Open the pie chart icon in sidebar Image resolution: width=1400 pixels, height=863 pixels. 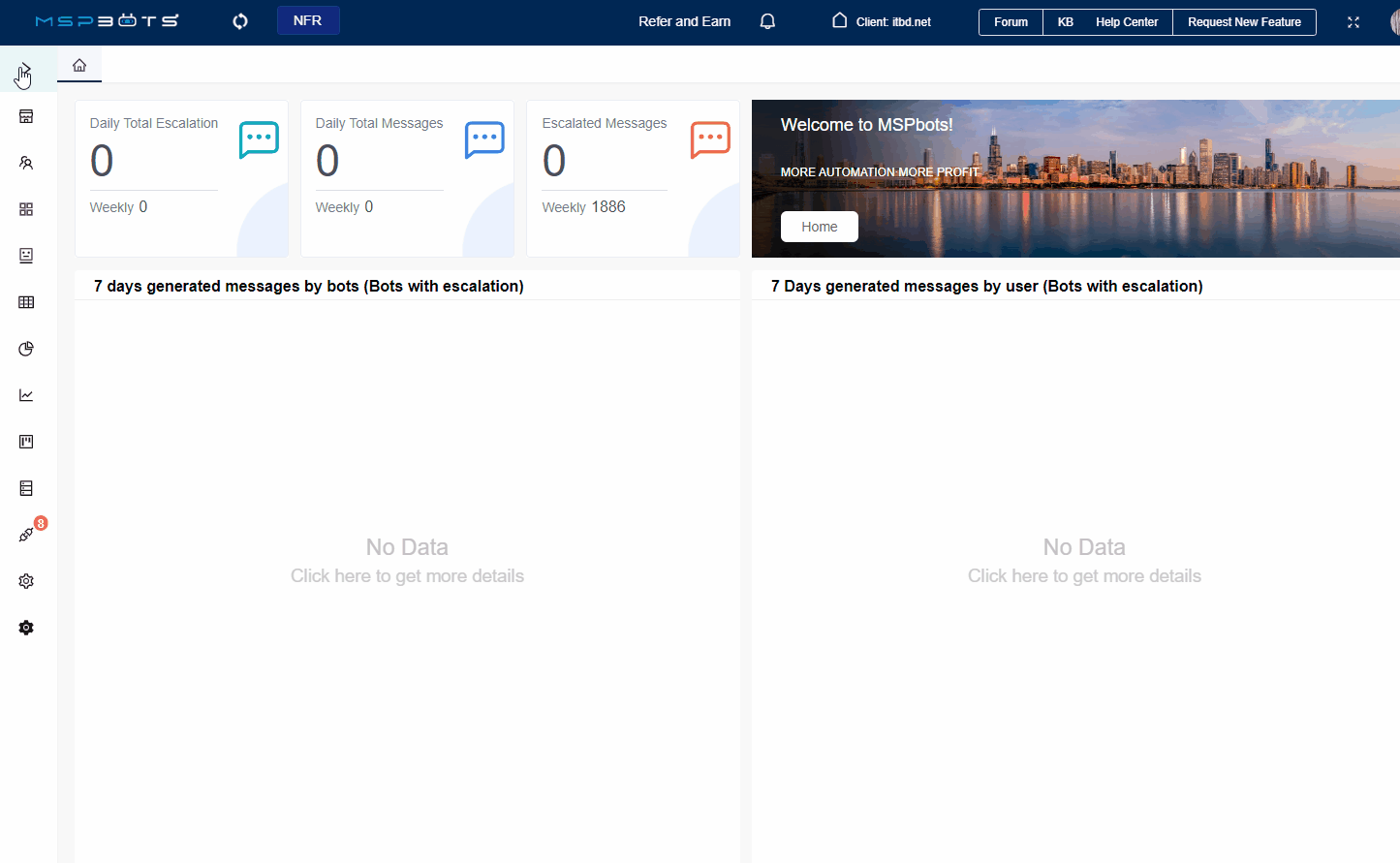[26, 349]
